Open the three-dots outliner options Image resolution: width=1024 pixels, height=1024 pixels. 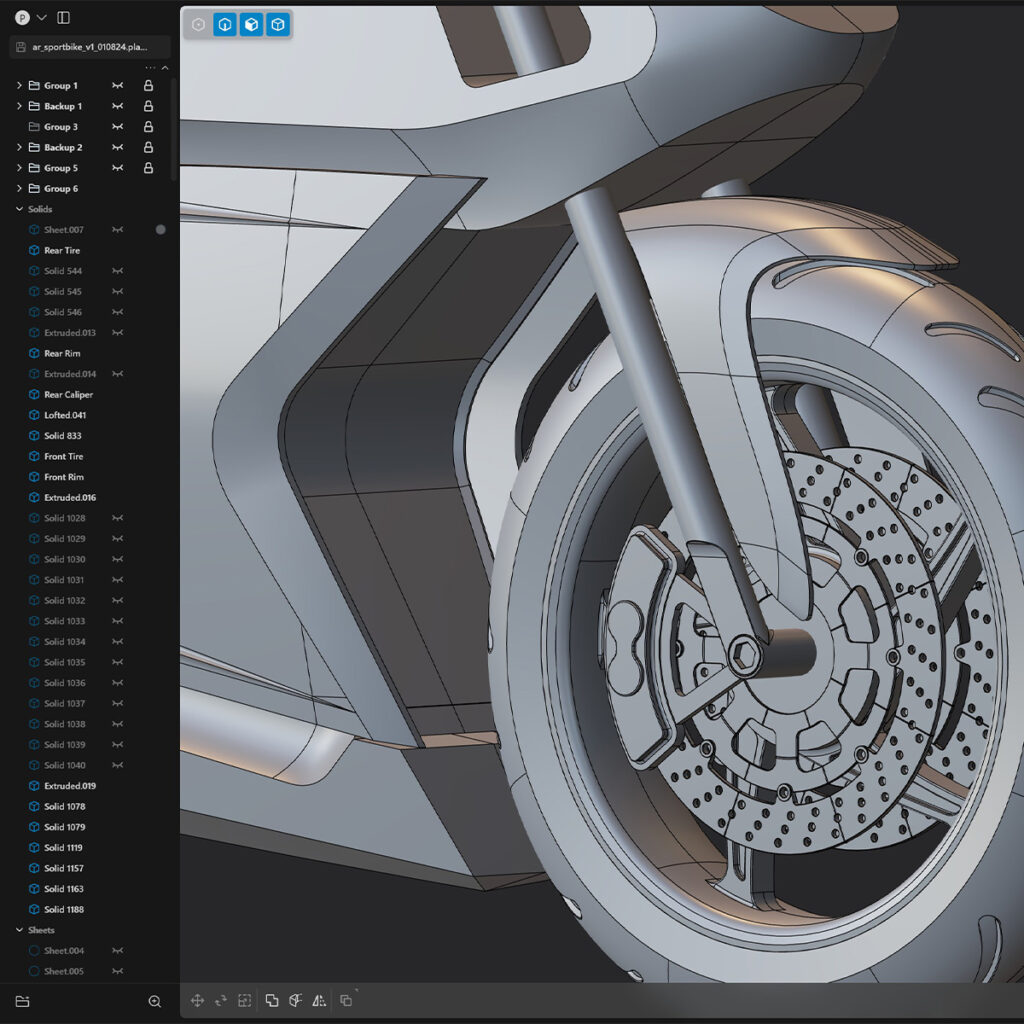150,68
